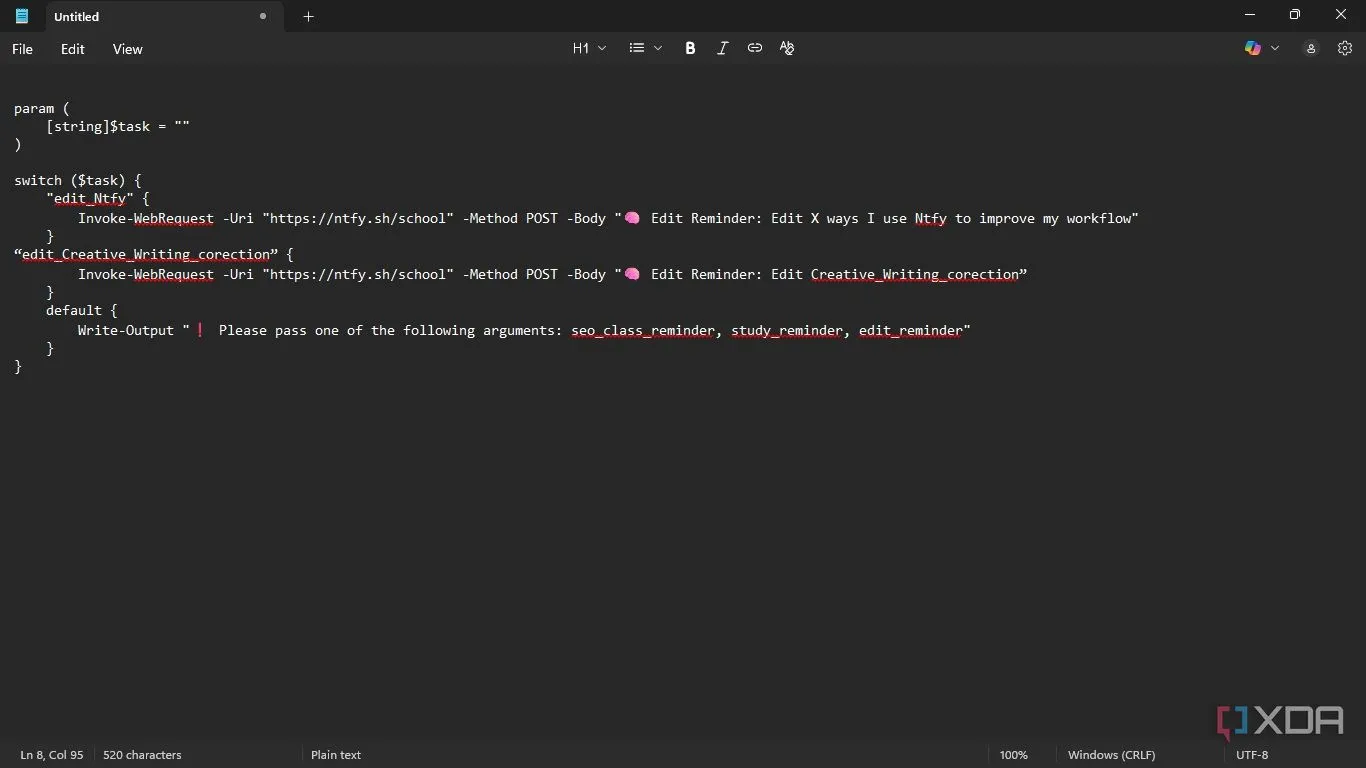Viewport: 1366px width, 768px height.
Task: Click the text "improve my workflow"
Action: (x=1055, y=218)
